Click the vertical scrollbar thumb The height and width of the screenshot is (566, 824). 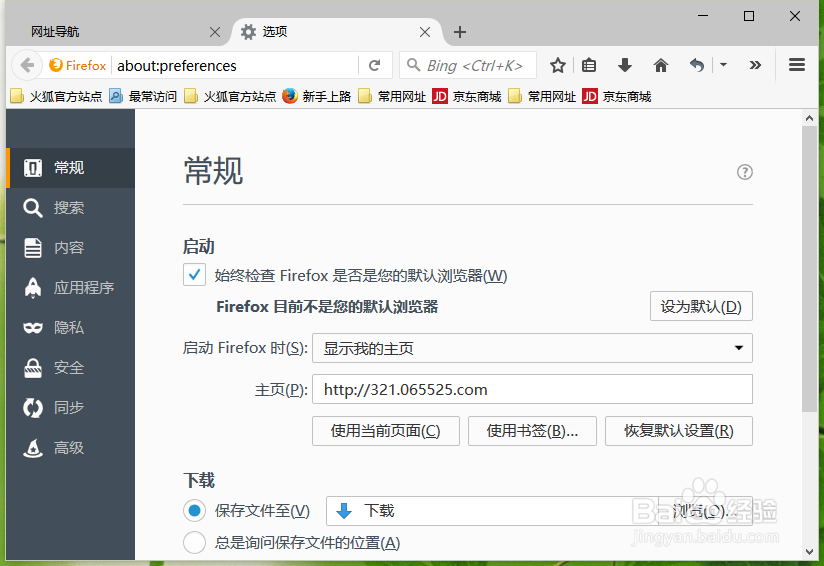point(809,269)
